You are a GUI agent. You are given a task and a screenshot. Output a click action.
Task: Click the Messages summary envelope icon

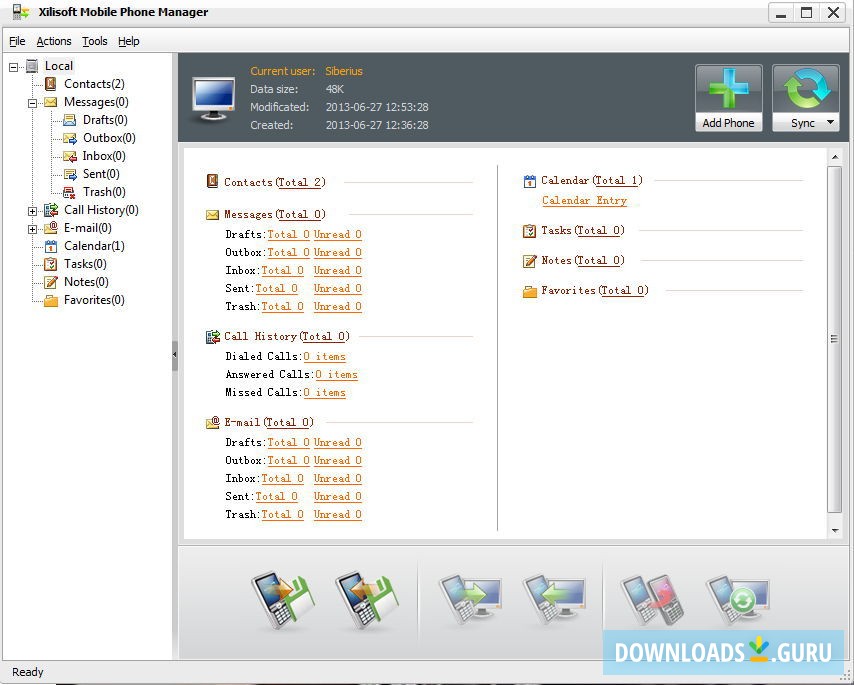[x=212, y=215]
